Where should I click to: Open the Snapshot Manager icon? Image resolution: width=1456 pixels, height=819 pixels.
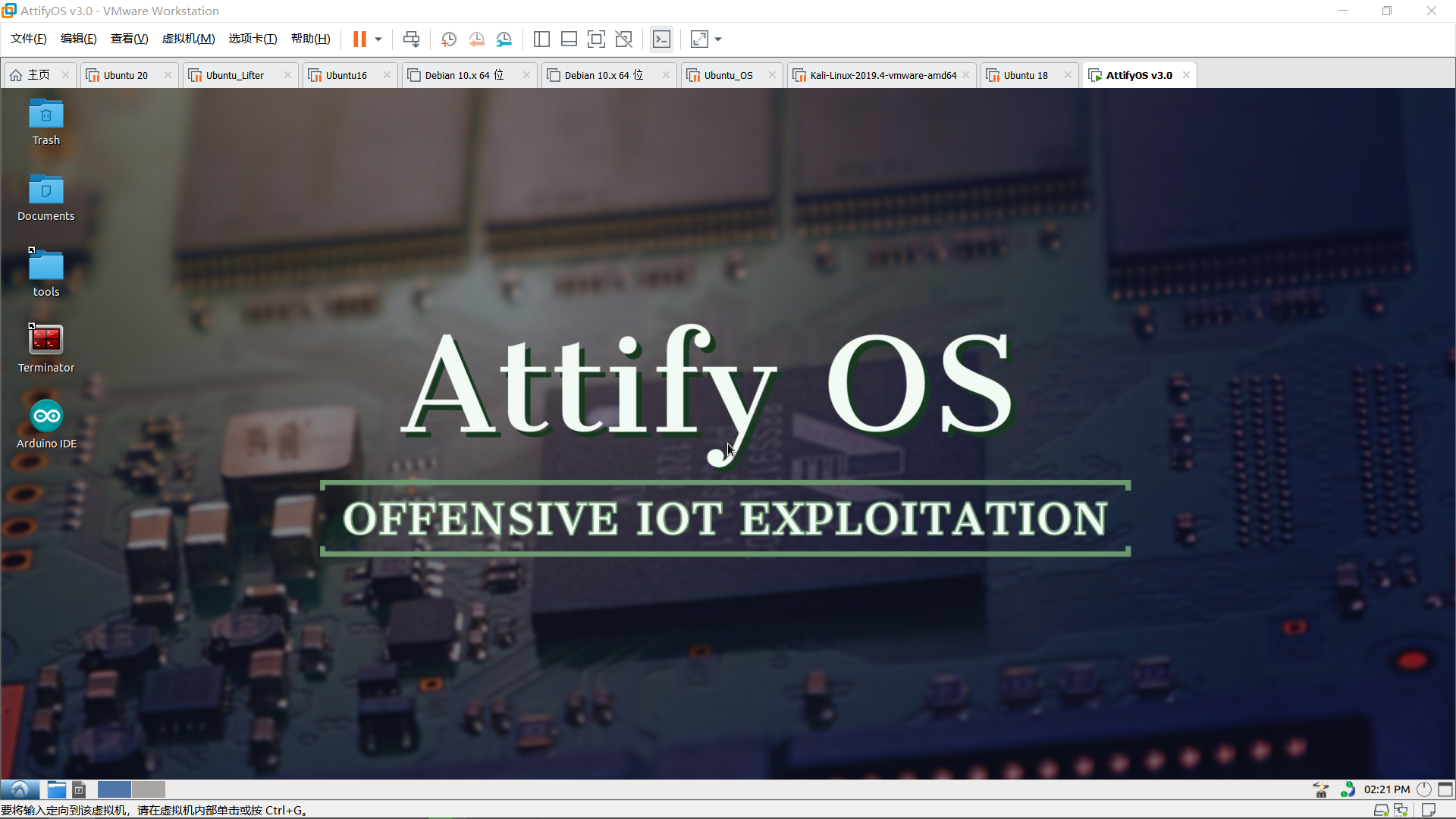[504, 39]
